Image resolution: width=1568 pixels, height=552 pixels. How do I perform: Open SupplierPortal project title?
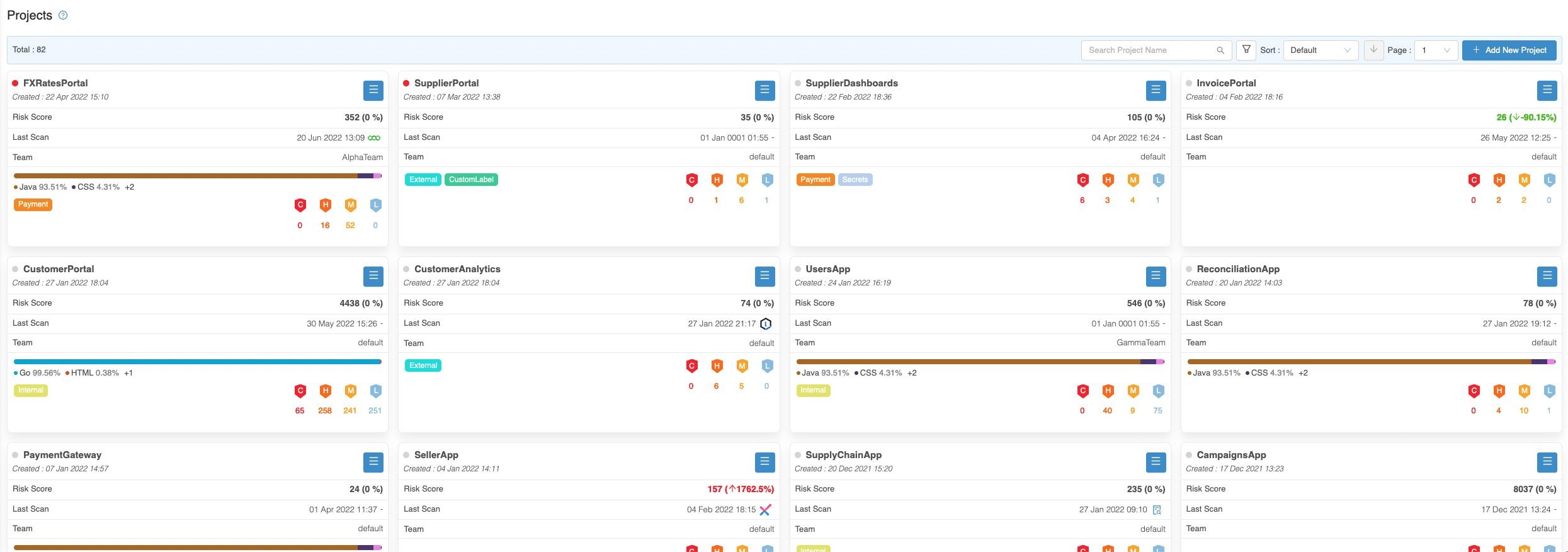(446, 83)
